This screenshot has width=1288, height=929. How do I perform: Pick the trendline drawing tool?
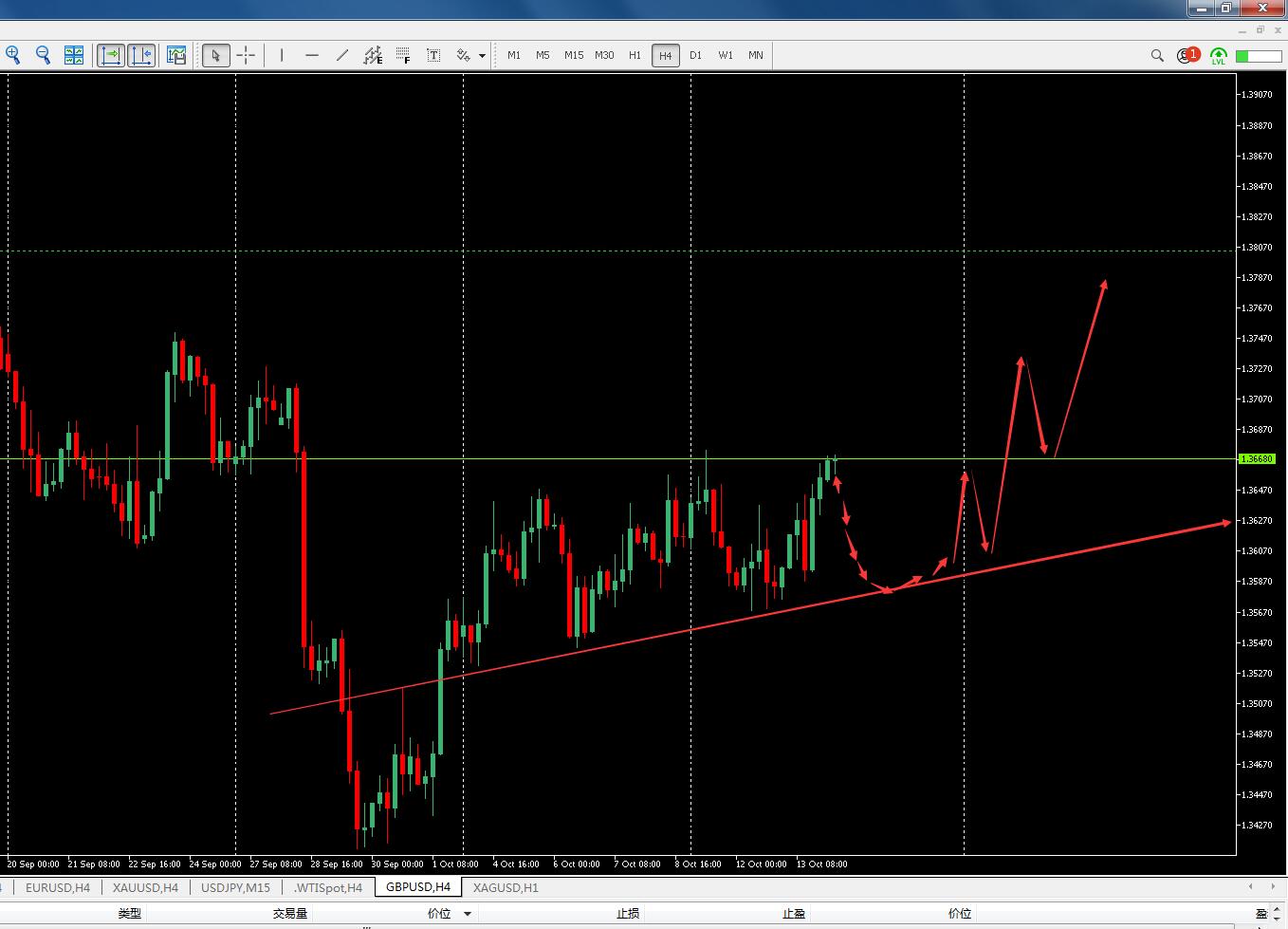point(342,55)
